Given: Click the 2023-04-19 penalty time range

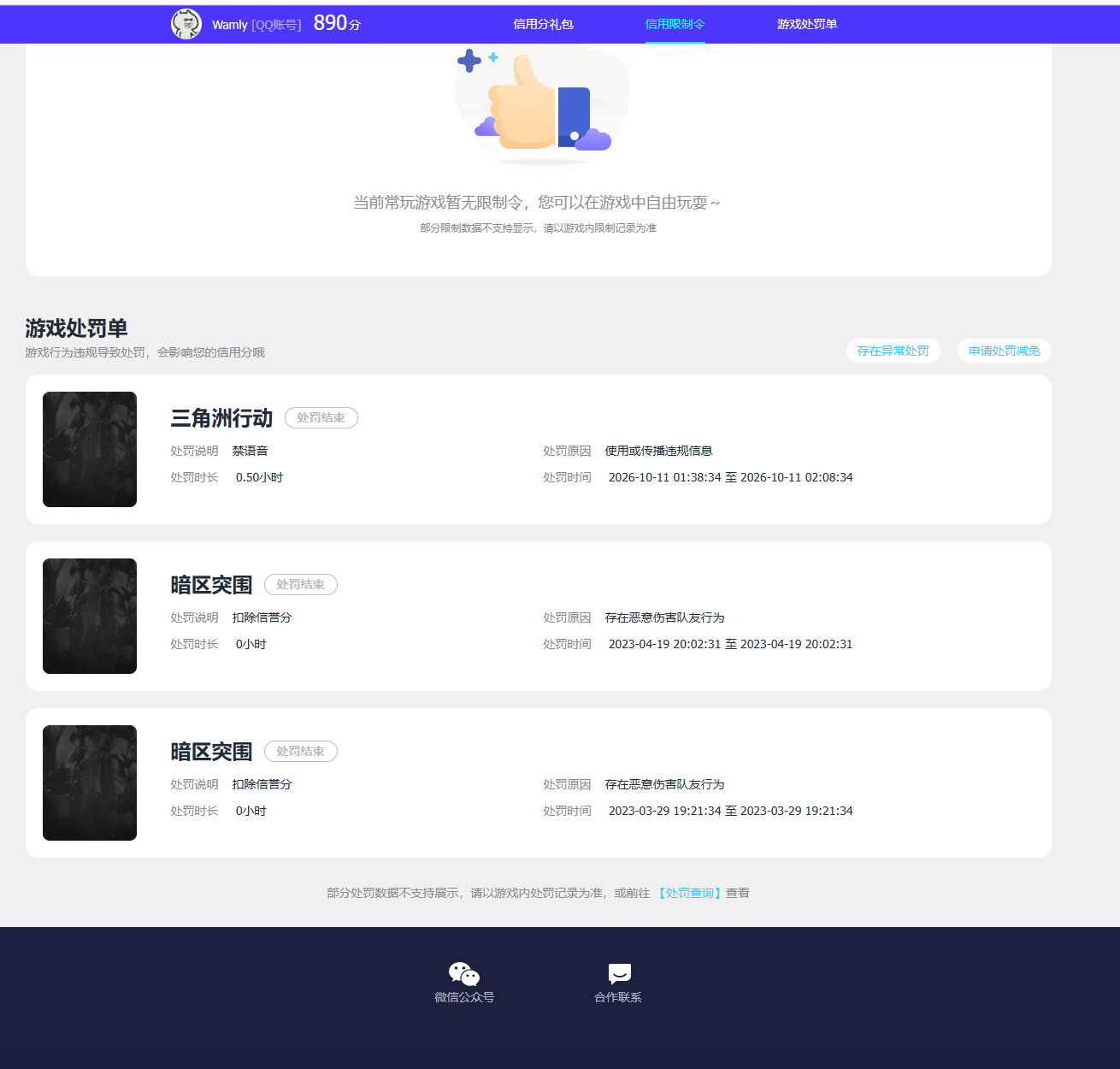Looking at the screenshot, I should pos(730,644).
